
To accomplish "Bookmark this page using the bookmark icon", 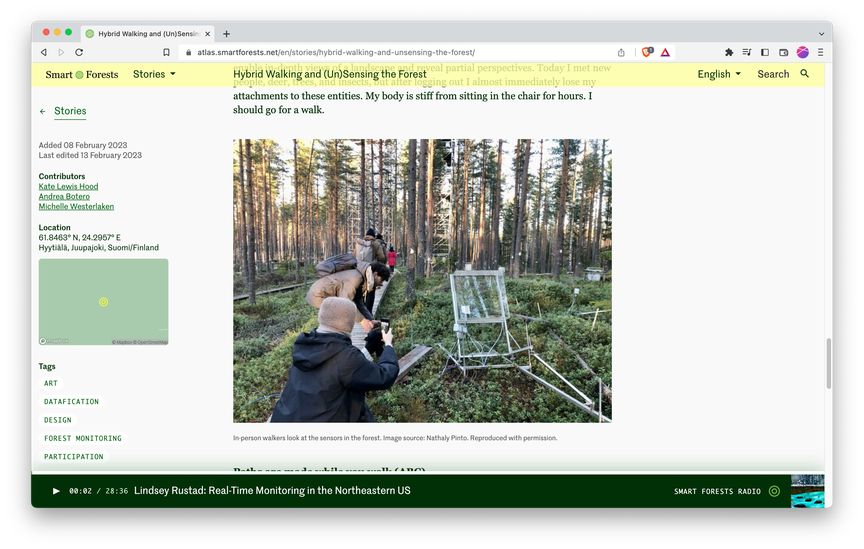I will [166, 52].
